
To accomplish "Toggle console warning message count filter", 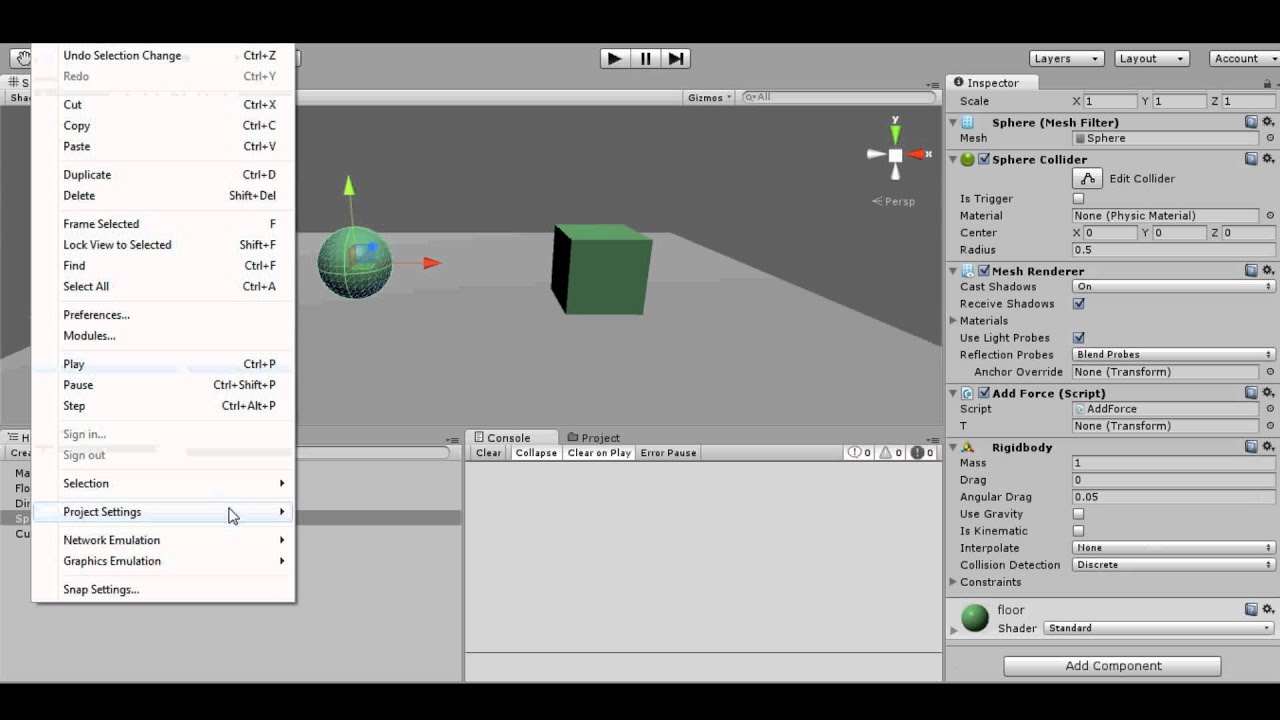I will pyautogui.click(x=891, y=453).
